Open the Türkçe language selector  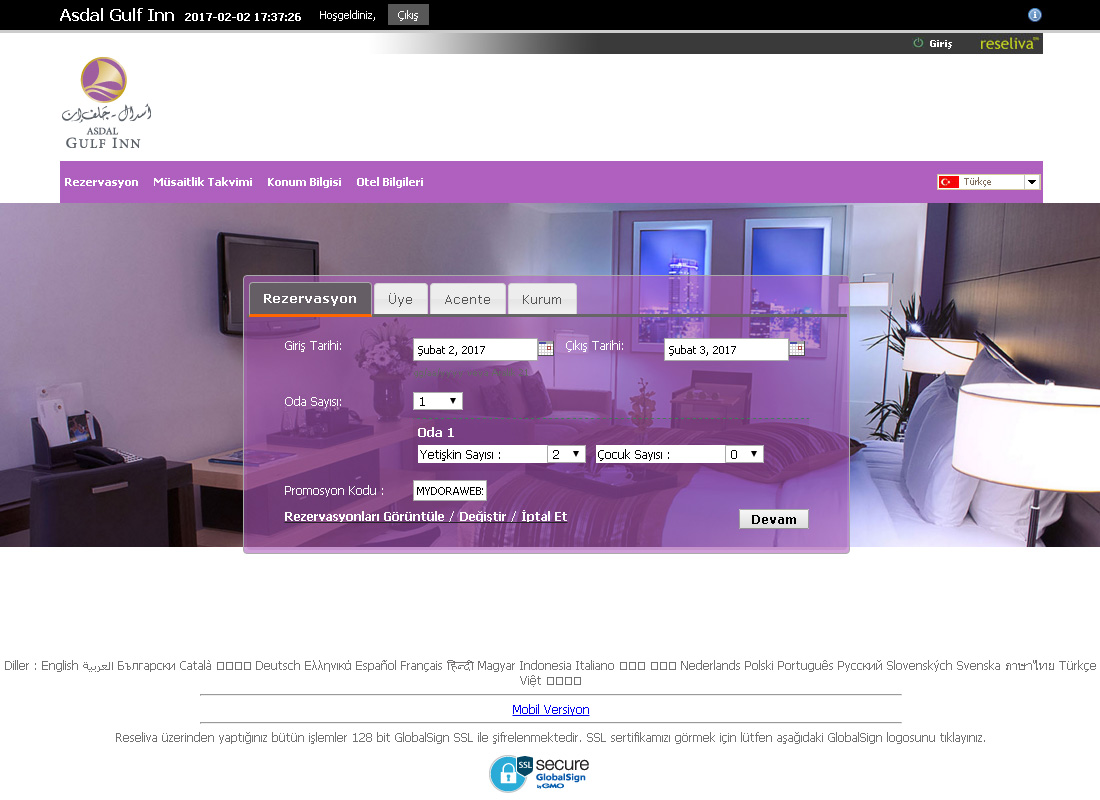point(988,182)
